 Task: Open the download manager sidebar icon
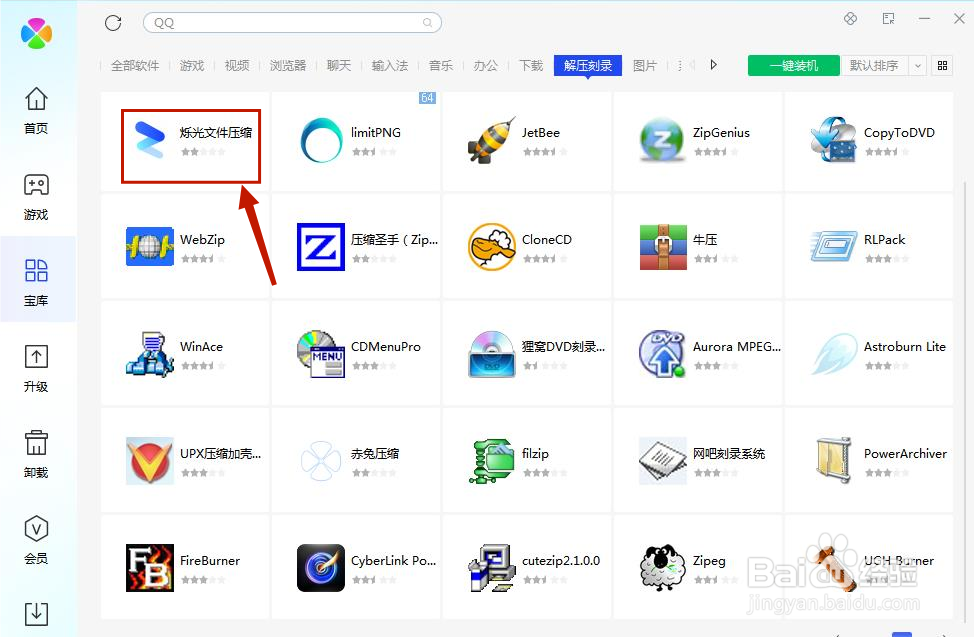pyautogui.click(x=36, y=613)
